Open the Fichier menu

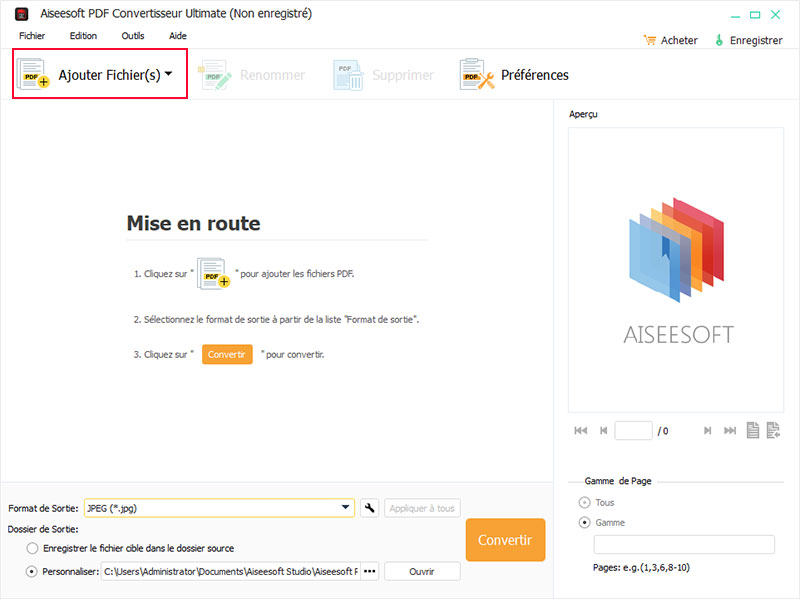(32, 36)
